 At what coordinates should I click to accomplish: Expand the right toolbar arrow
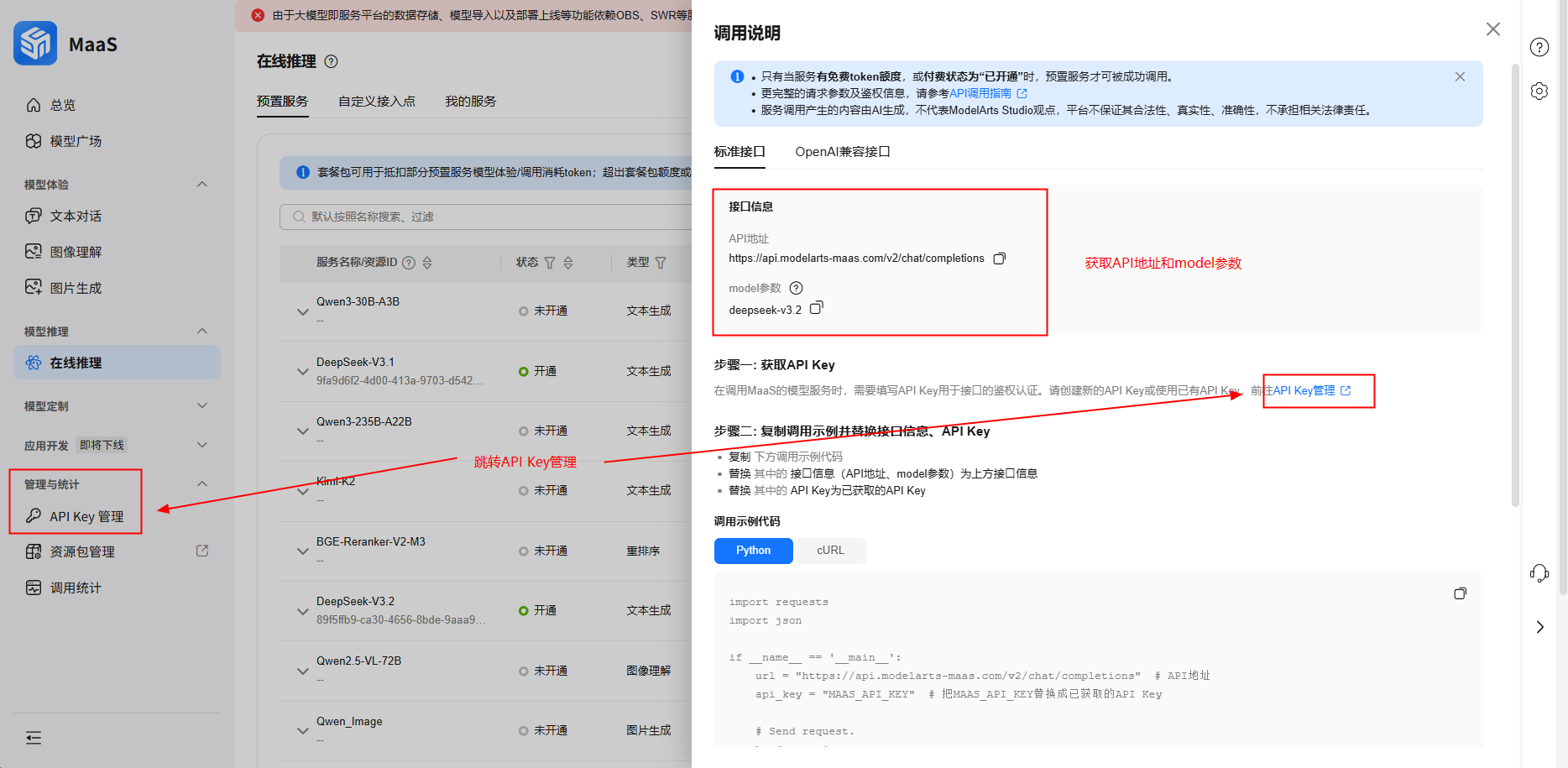[x=1539, y=627]
